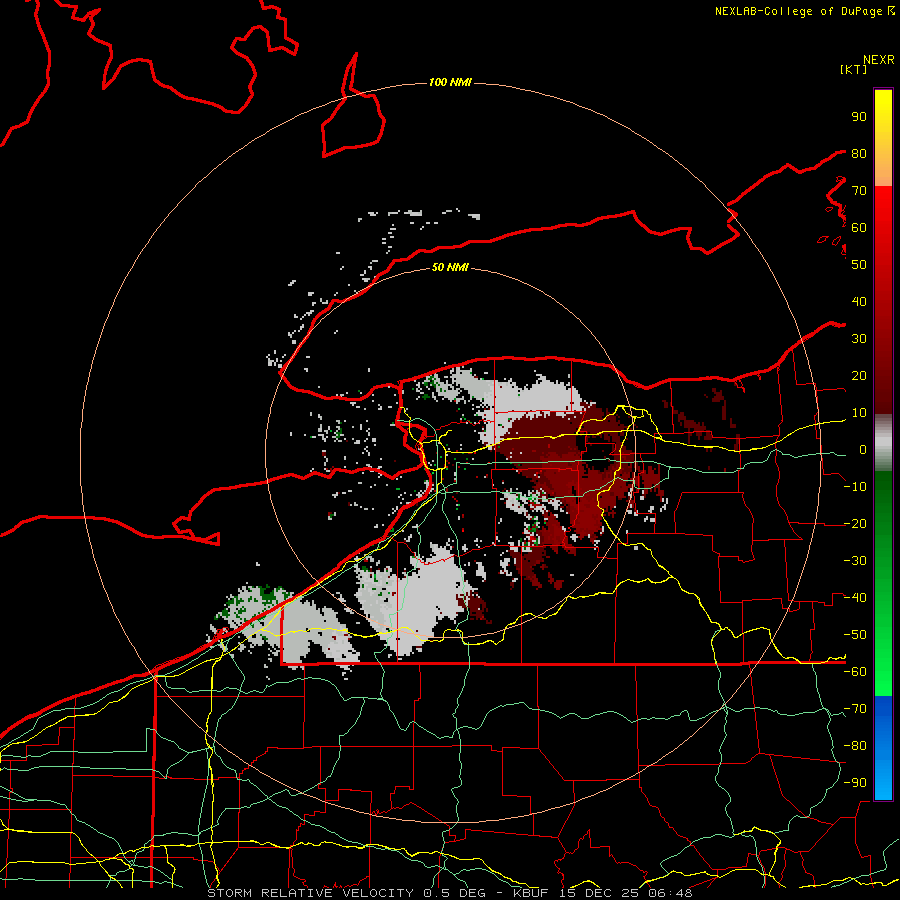Click the 20 value on the velocity scale
900x900 pixels.
(859, 375)
